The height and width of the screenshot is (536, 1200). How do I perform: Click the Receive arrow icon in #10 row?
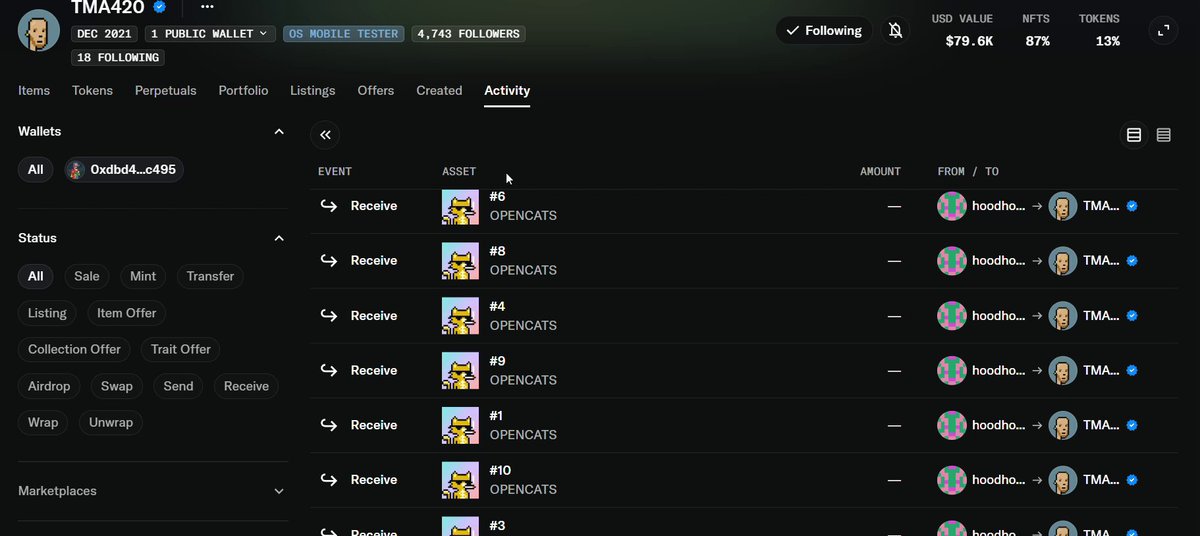(329, 480)
